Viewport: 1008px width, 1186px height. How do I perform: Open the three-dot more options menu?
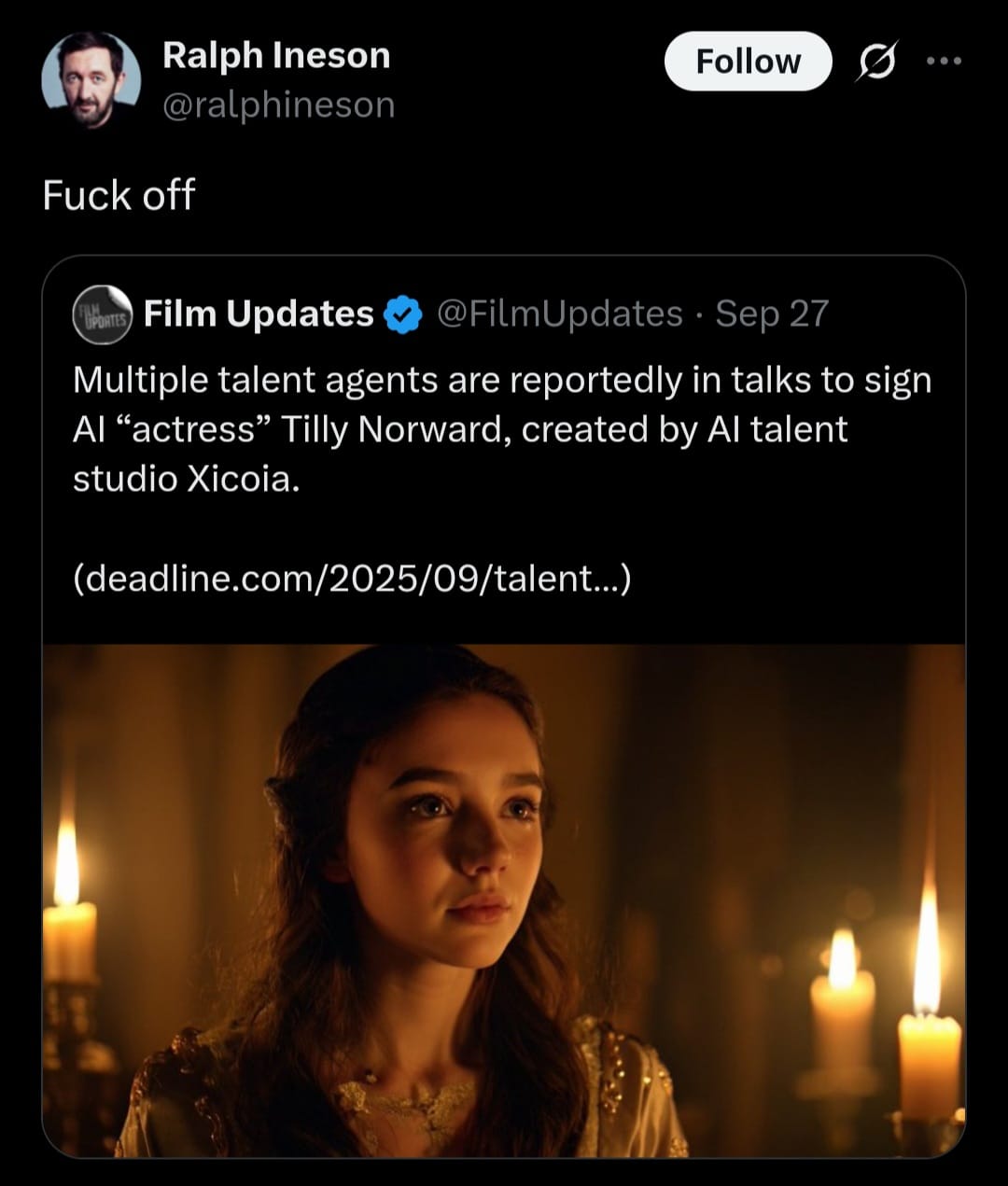(x=943, y=62)
